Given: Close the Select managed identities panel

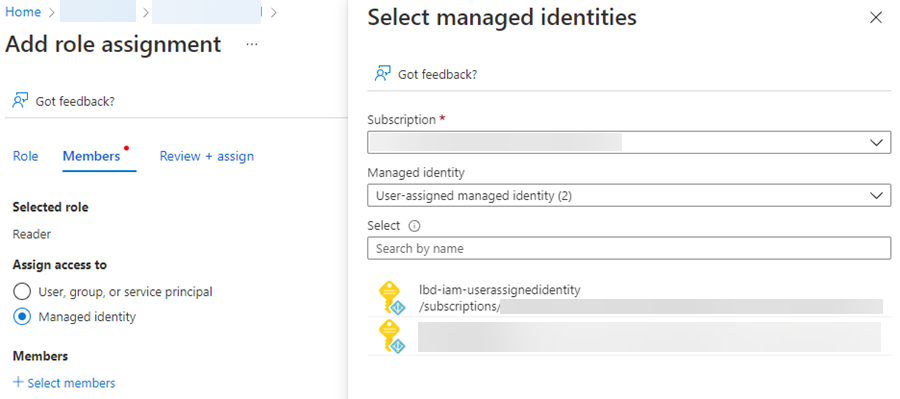Looking at the screenshot, I should (875, 18).
